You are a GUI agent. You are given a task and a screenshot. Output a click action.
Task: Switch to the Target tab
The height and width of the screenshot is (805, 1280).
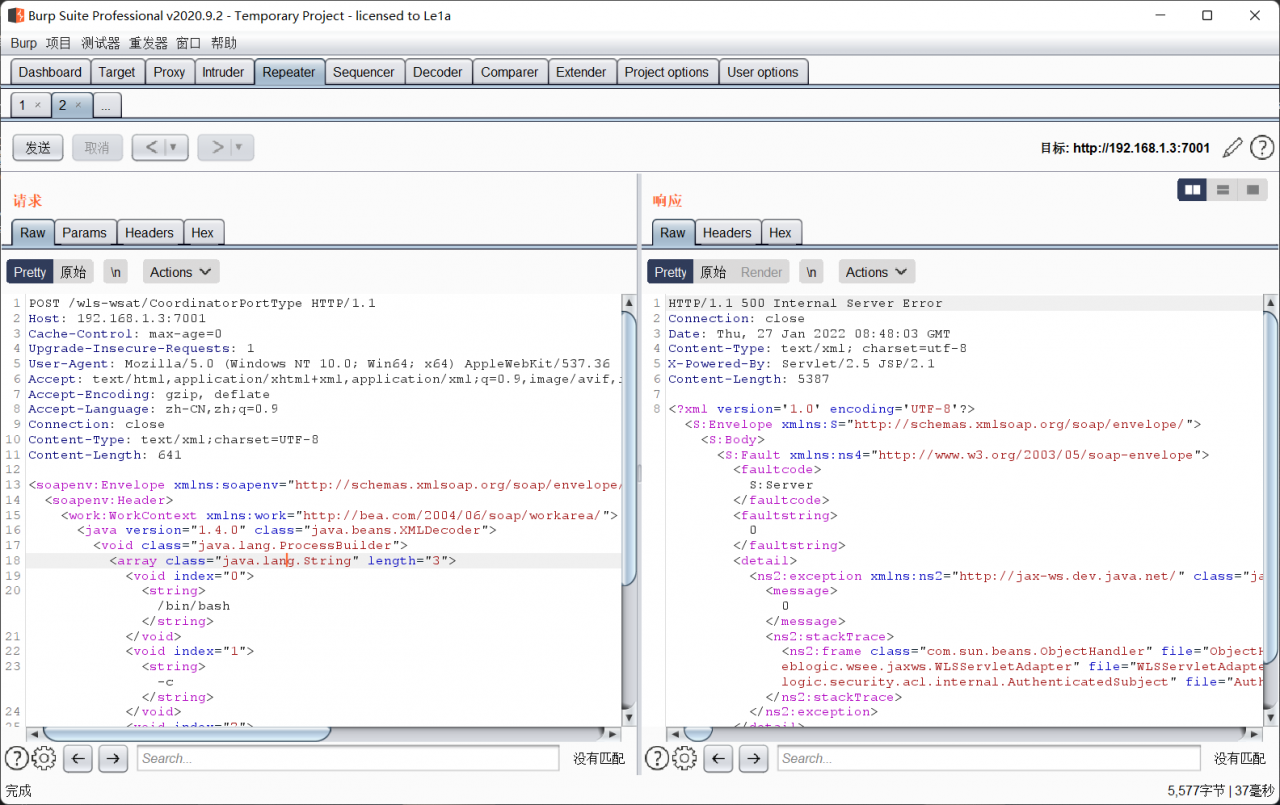pos(117,72)
